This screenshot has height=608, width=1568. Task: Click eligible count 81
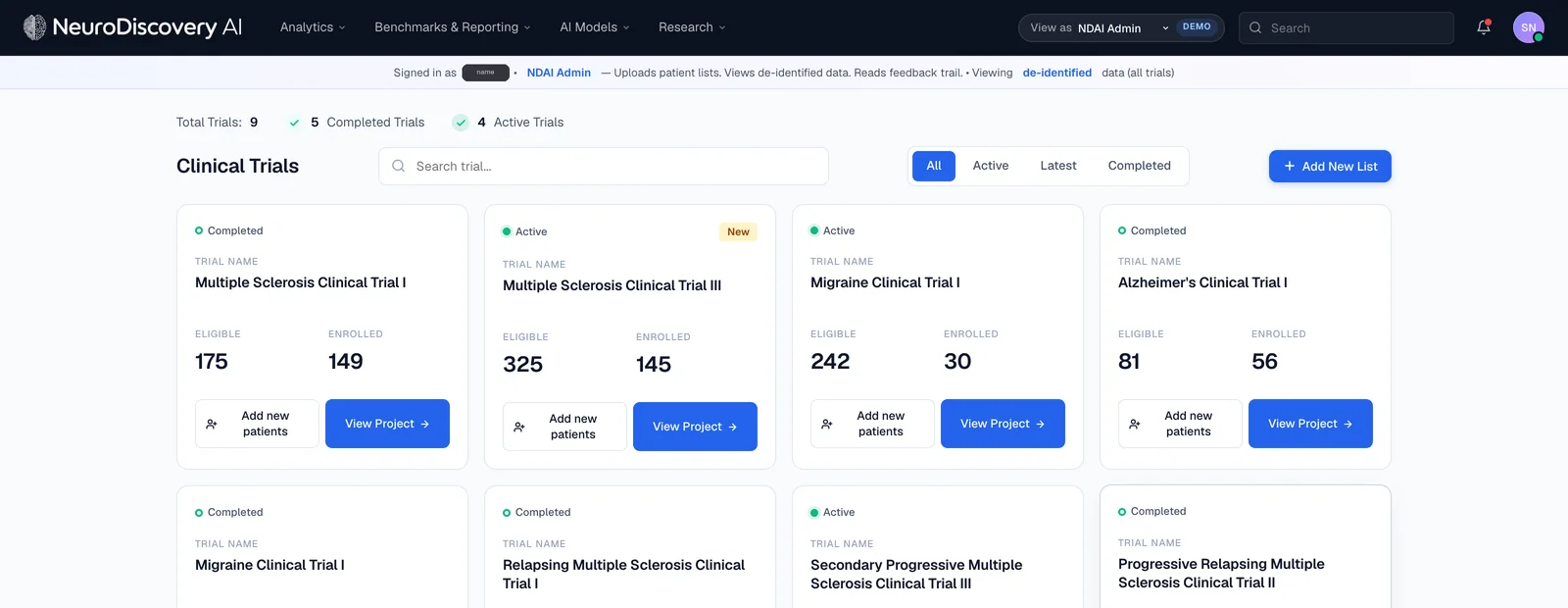point(1129,362)
